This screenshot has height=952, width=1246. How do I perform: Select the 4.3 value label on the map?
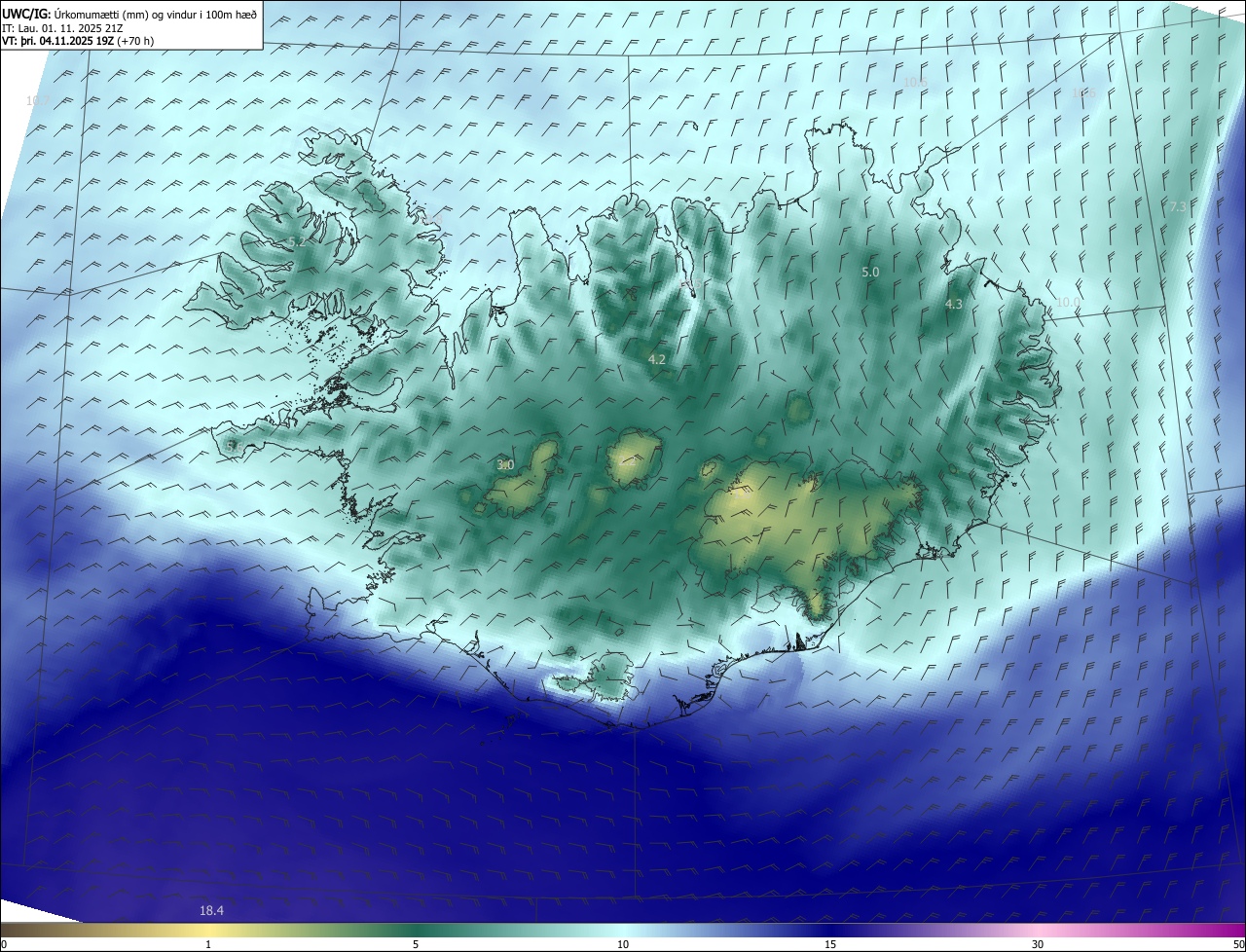click(x=954, y=304)
